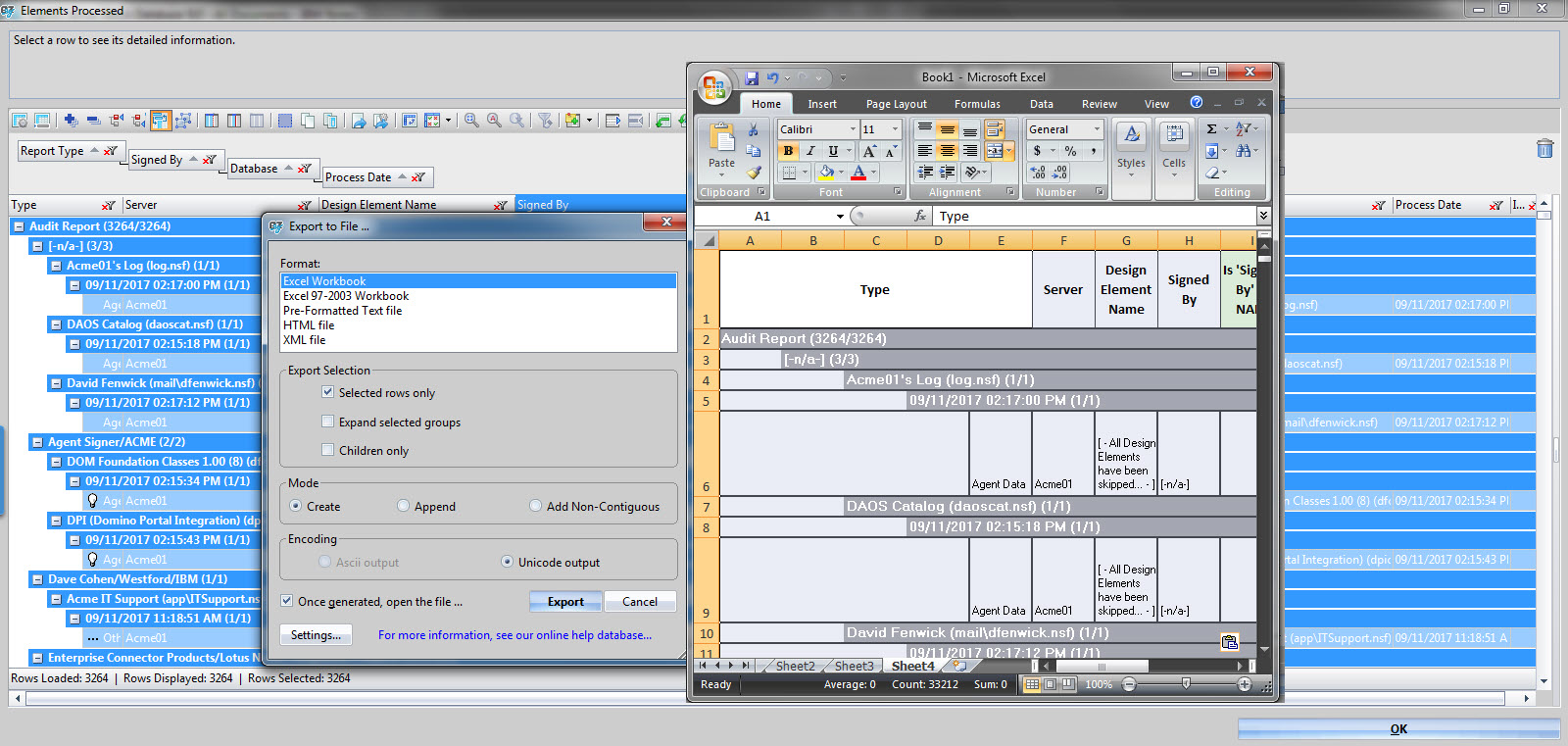The width and height of the screenshot is (1568, 746).
Task: Click the Format Painter brush in Excel
Action: tap(753, 173)
